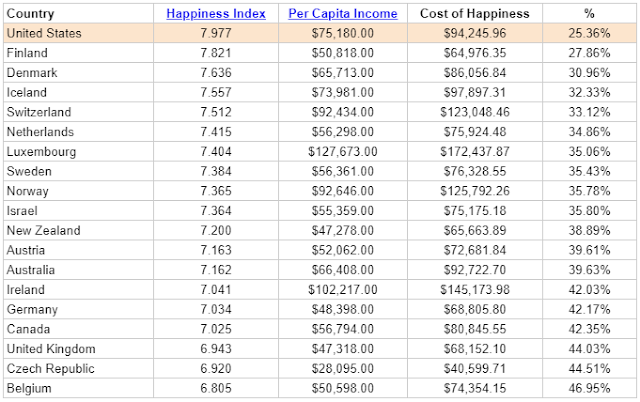Select the $47,278.00 income cell
The image size is (640, 402).
click(x=343, y=230)
